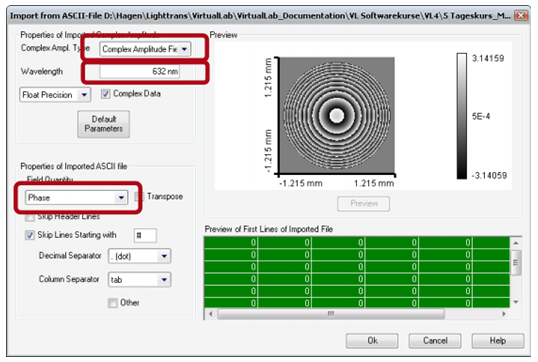Image resolution: width=538 pixels, height=362 pixels.
Task: Open the Decimal Separator dropdown
Action: pyautogui.click(x=139, y=256)
